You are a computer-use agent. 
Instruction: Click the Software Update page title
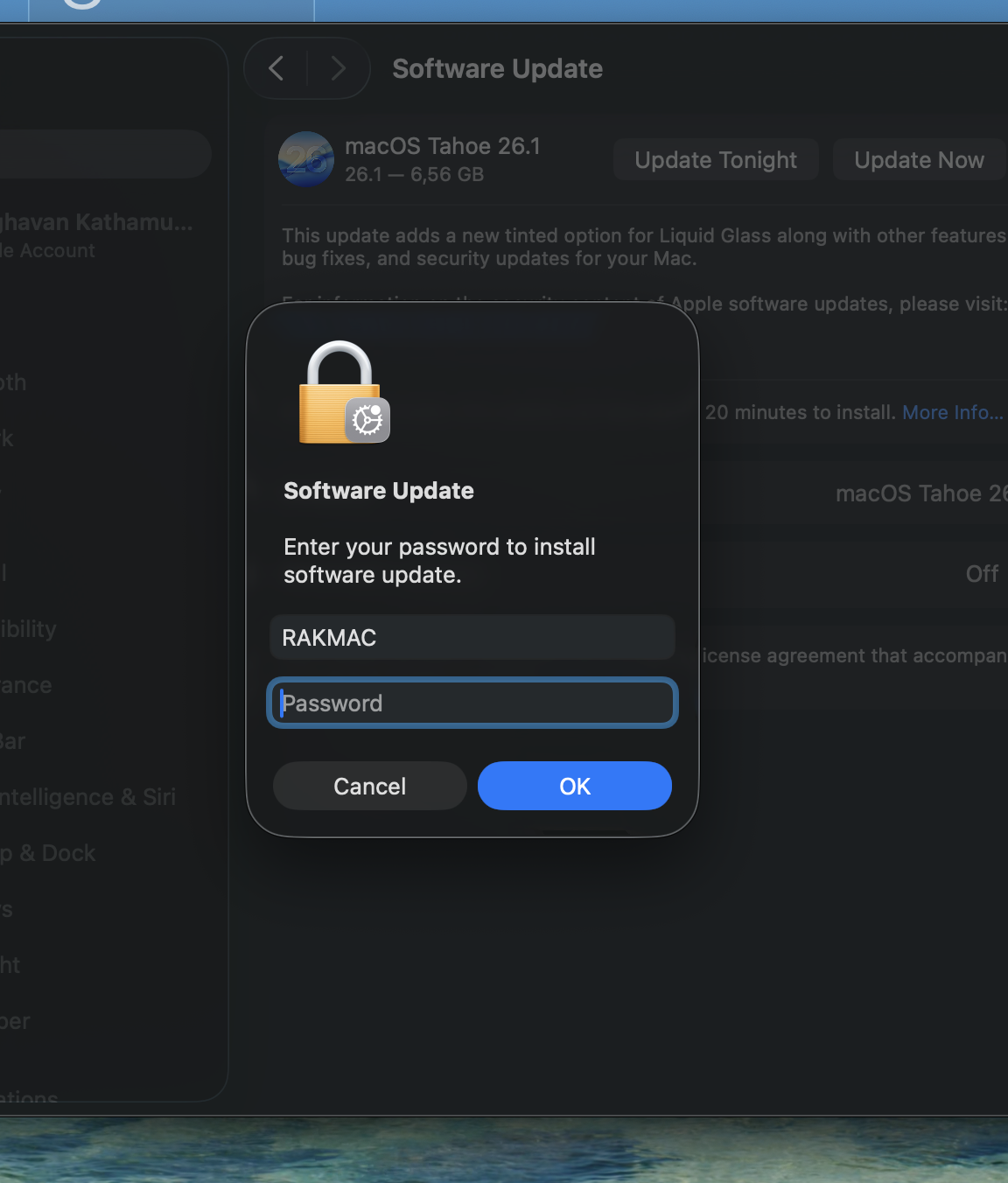click(497, 68)
